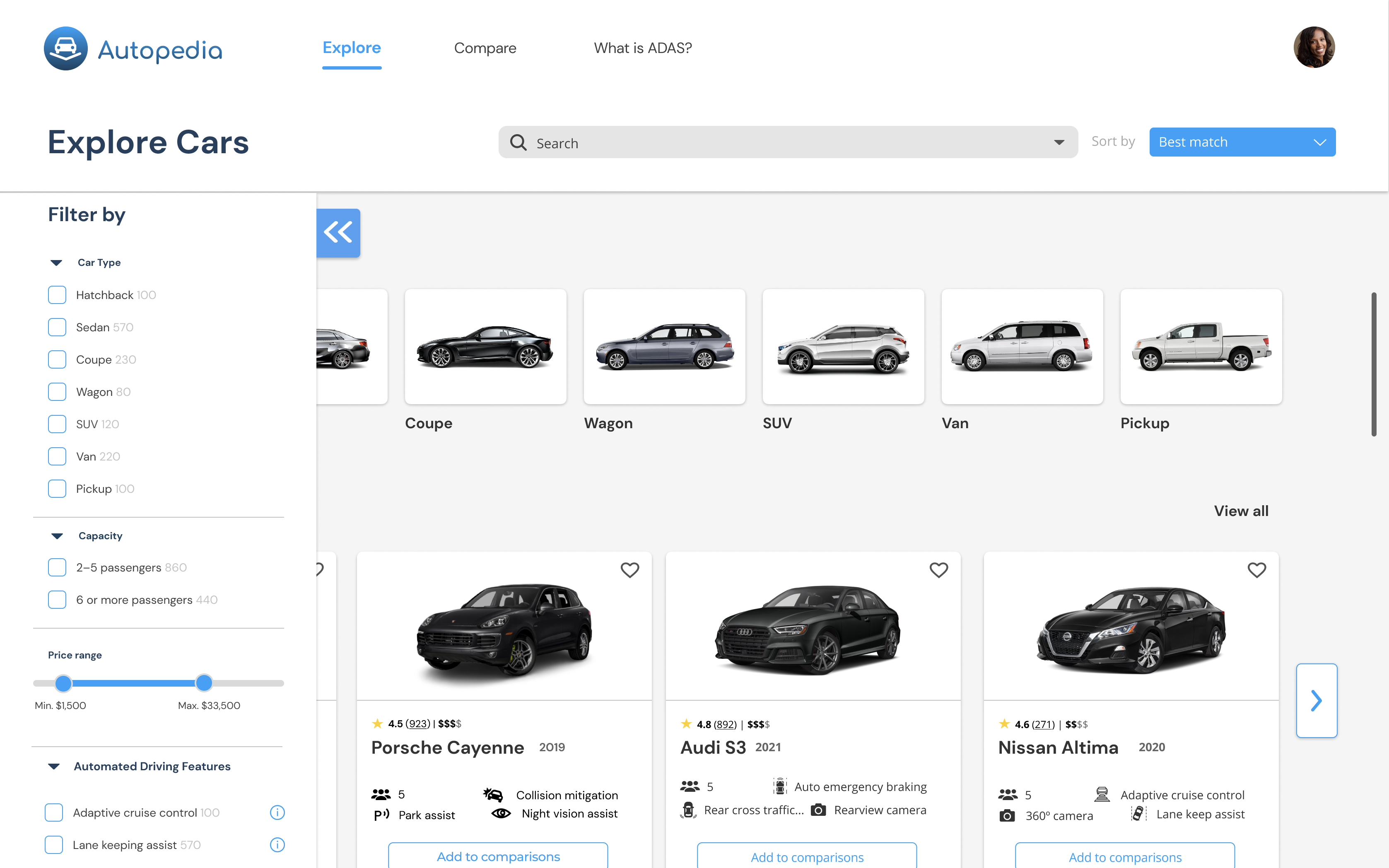Select the Wagon category thumbnail

(x=665, y=347)
